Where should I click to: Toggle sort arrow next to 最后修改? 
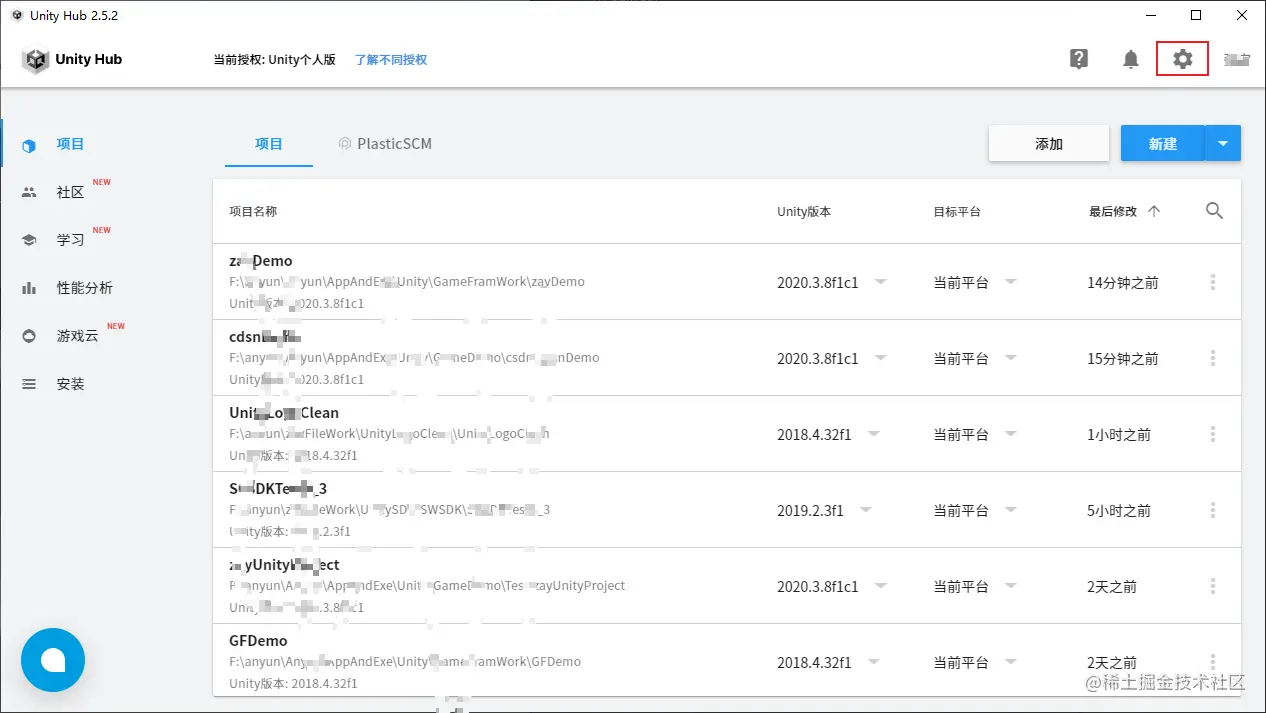(x=1154, y=211)
